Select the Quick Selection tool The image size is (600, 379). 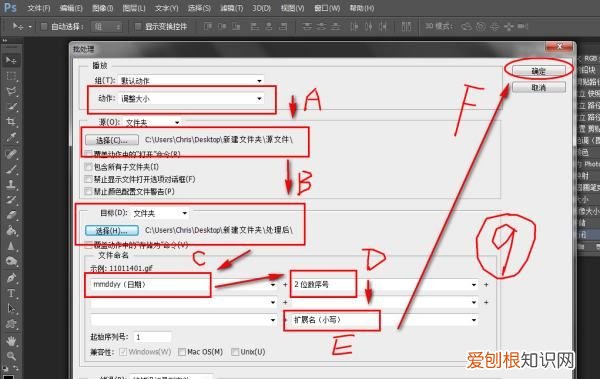coord(11,106)
